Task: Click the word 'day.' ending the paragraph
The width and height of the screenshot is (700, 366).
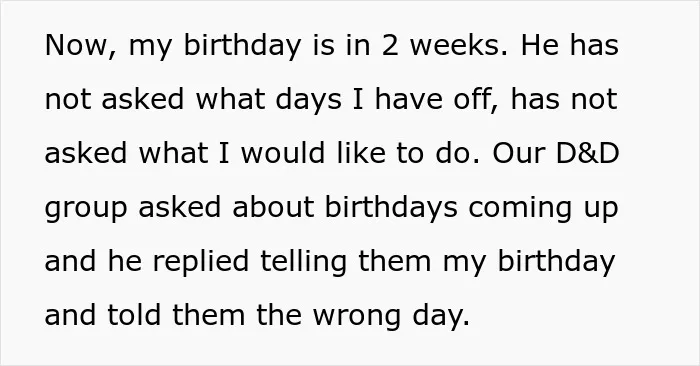Action: [x=441, y=316]
